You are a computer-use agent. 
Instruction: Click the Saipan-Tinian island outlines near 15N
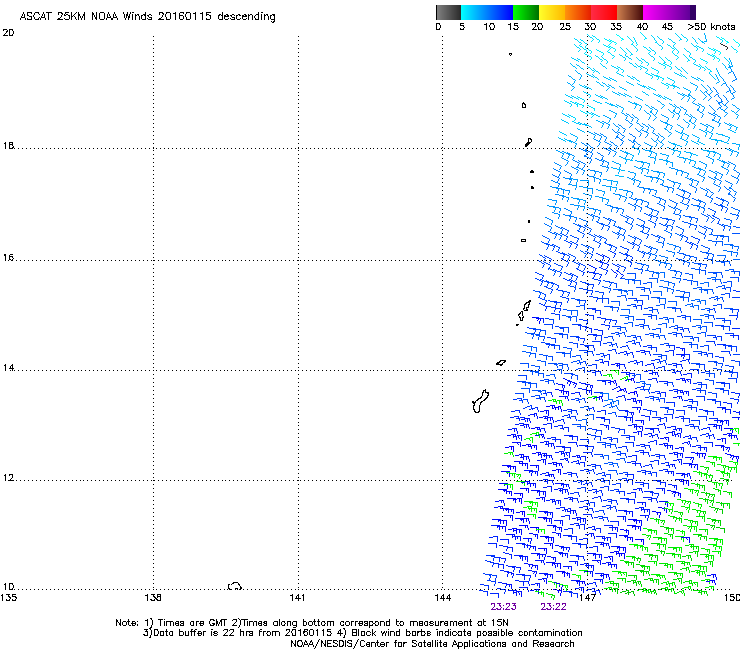pos(523,312)
